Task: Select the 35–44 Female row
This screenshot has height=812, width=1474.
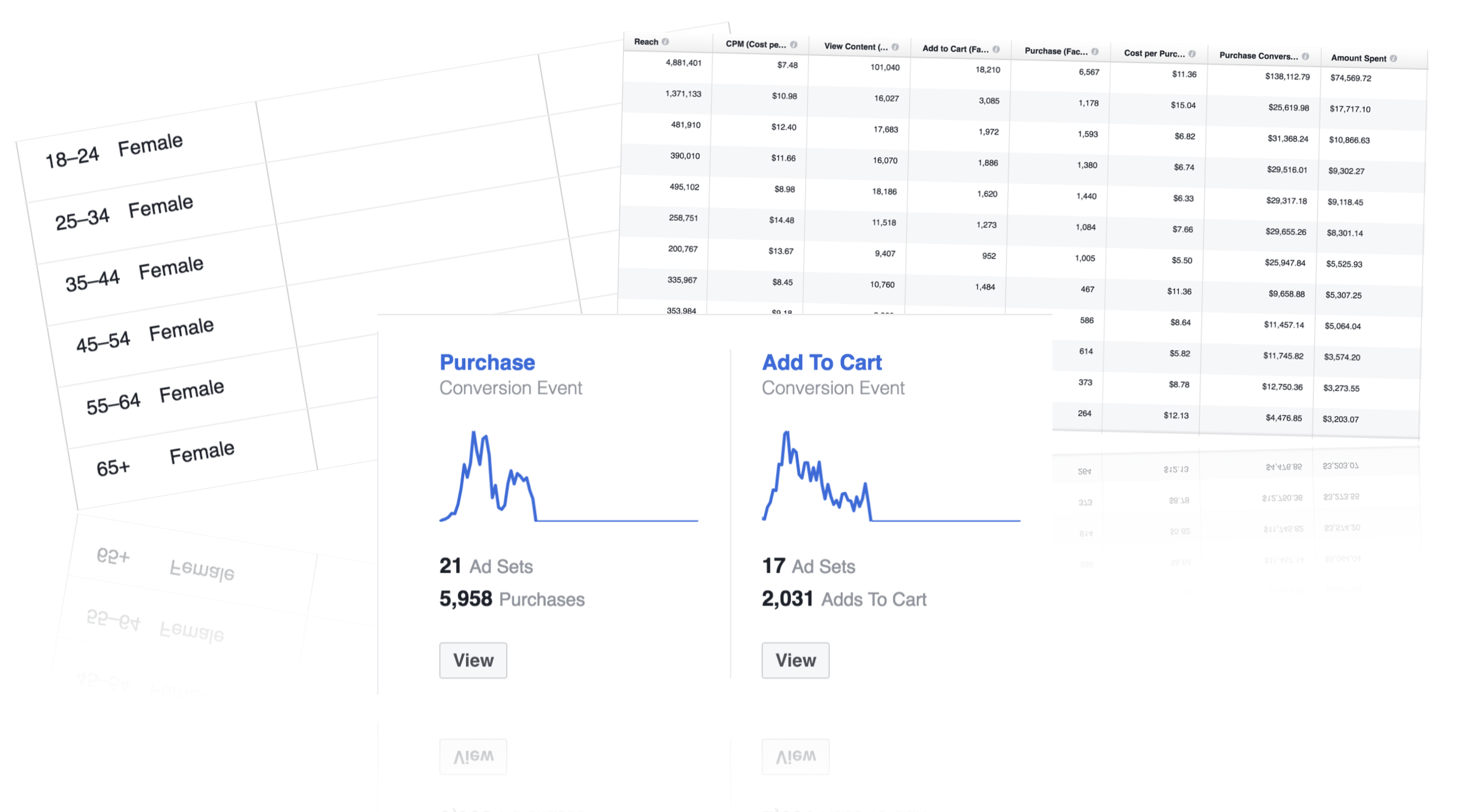Action: [134, 274]
